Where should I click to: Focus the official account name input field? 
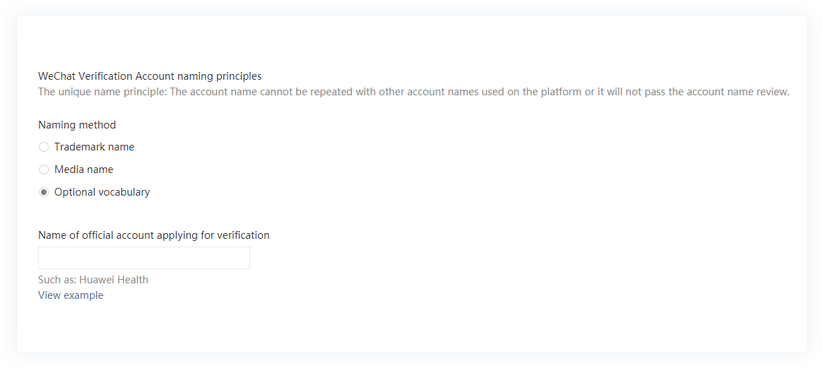(x=144, y=258)
